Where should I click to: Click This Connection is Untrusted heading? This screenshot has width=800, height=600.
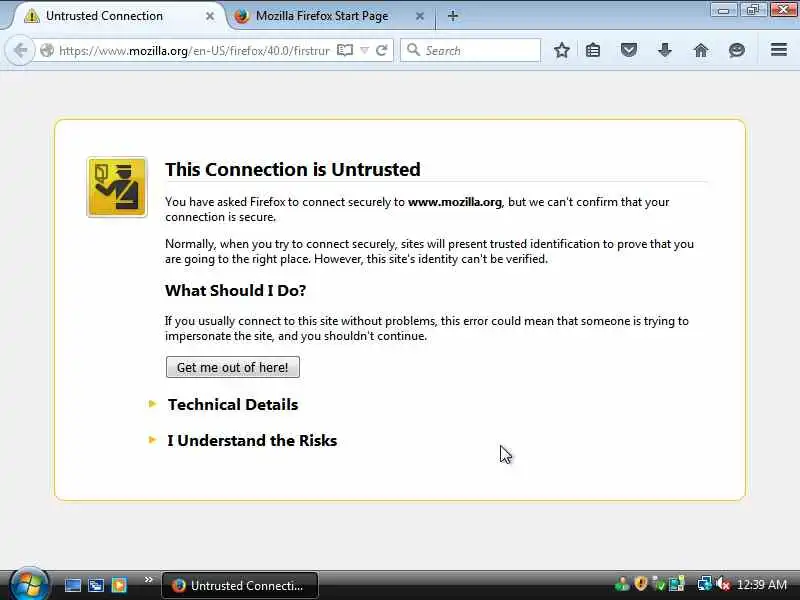pos(293,169)
